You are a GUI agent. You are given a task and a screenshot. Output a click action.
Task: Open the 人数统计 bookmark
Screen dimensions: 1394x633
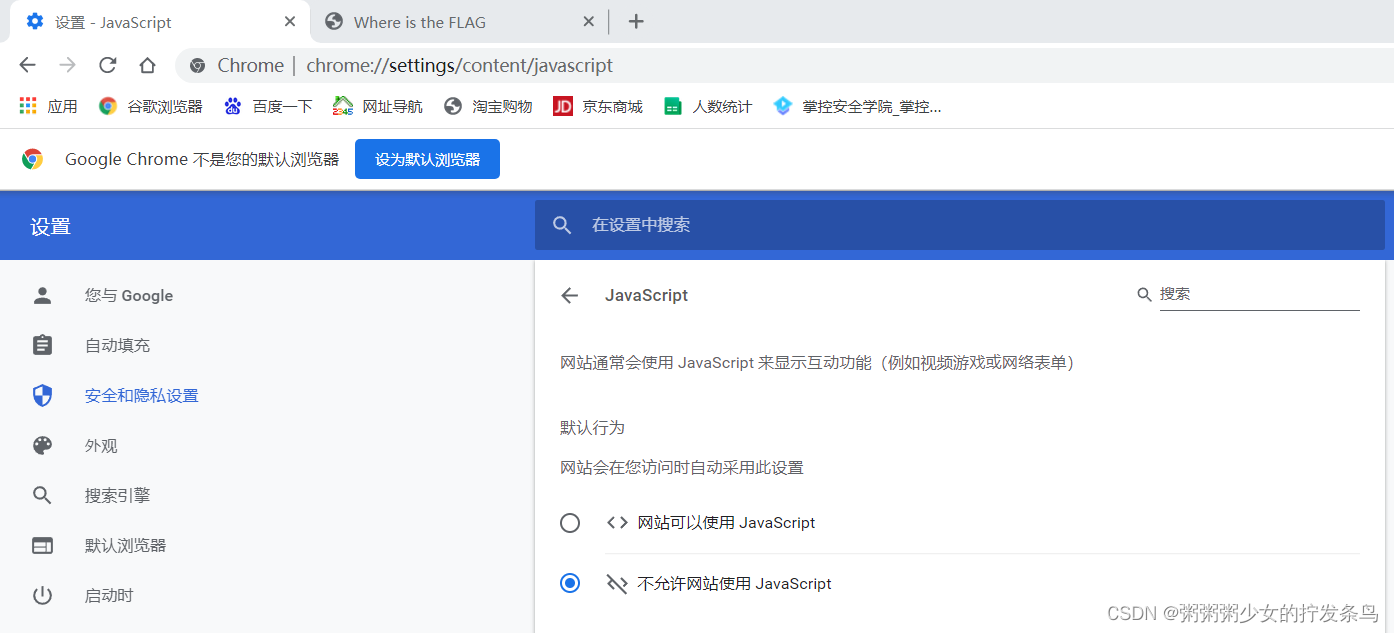pos(708,106)
